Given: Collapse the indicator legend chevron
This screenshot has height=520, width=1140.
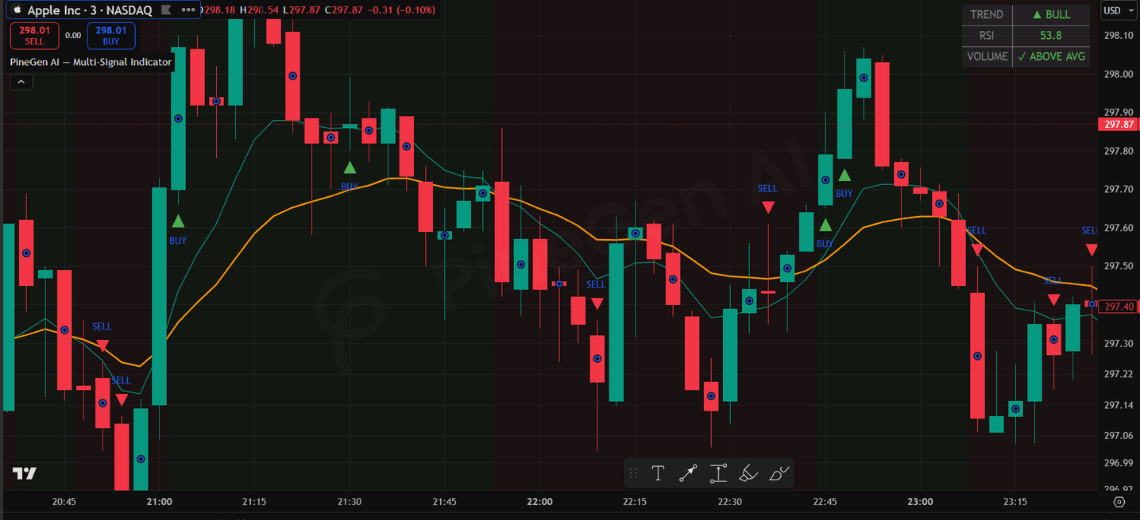Looking at the screenshot, I should click(20, 82).
